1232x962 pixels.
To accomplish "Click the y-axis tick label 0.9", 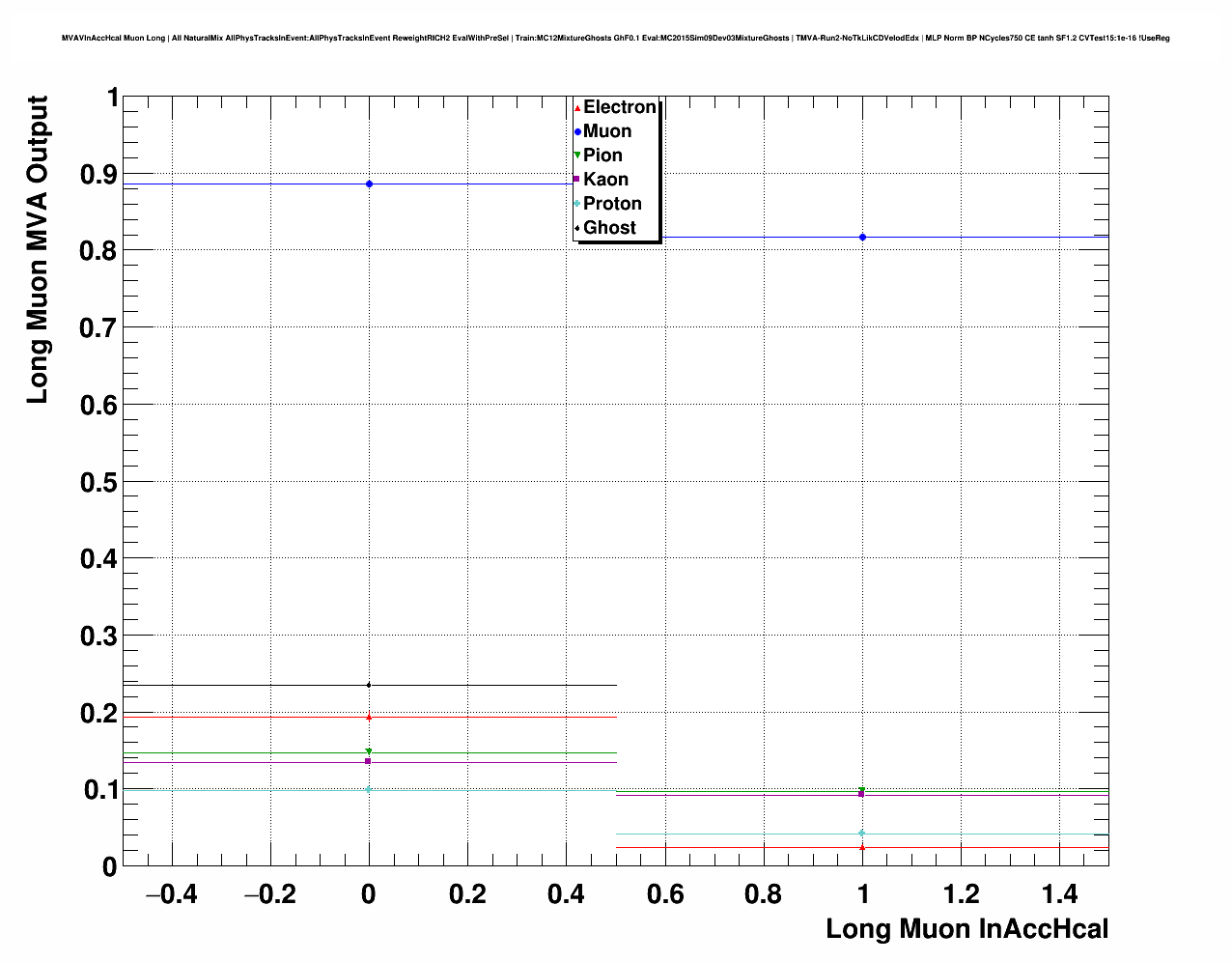I will [x=98, y=175].
